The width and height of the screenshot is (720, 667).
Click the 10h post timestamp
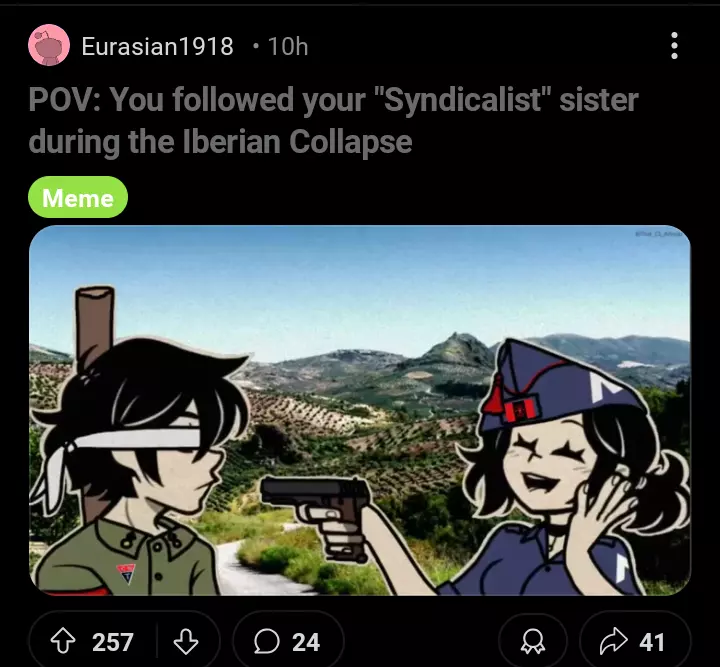click(288, 46)
